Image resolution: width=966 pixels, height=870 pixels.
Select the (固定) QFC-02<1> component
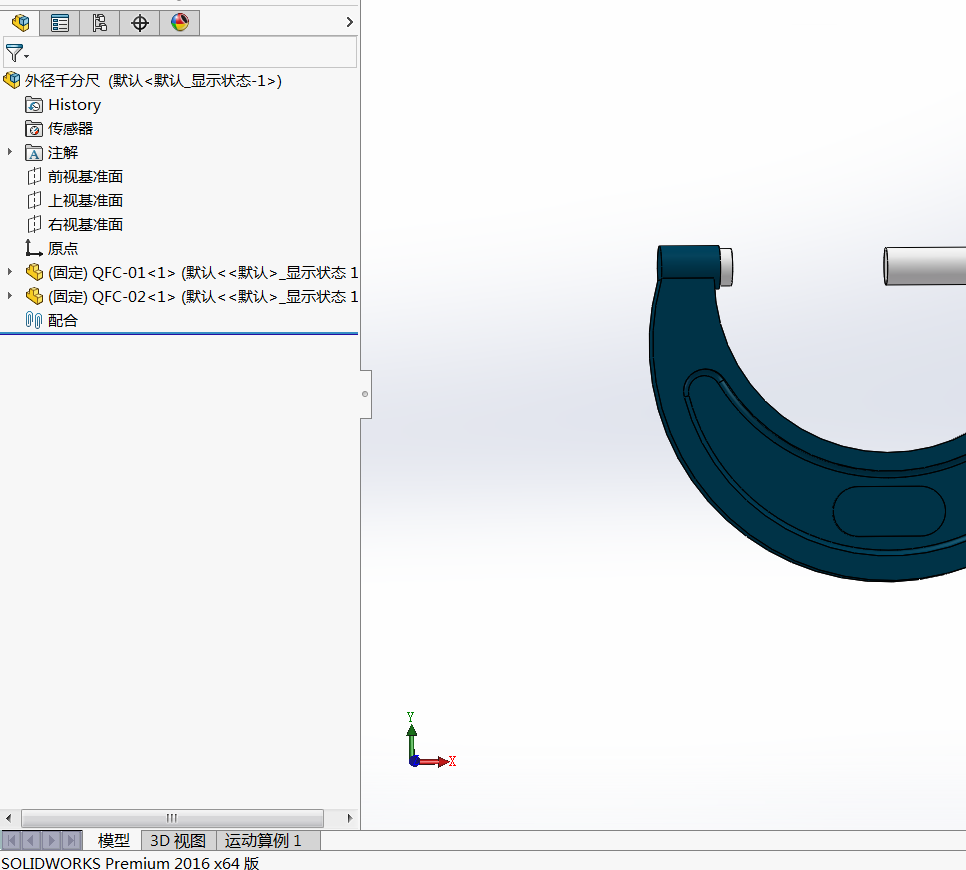[x=203, y=297]
